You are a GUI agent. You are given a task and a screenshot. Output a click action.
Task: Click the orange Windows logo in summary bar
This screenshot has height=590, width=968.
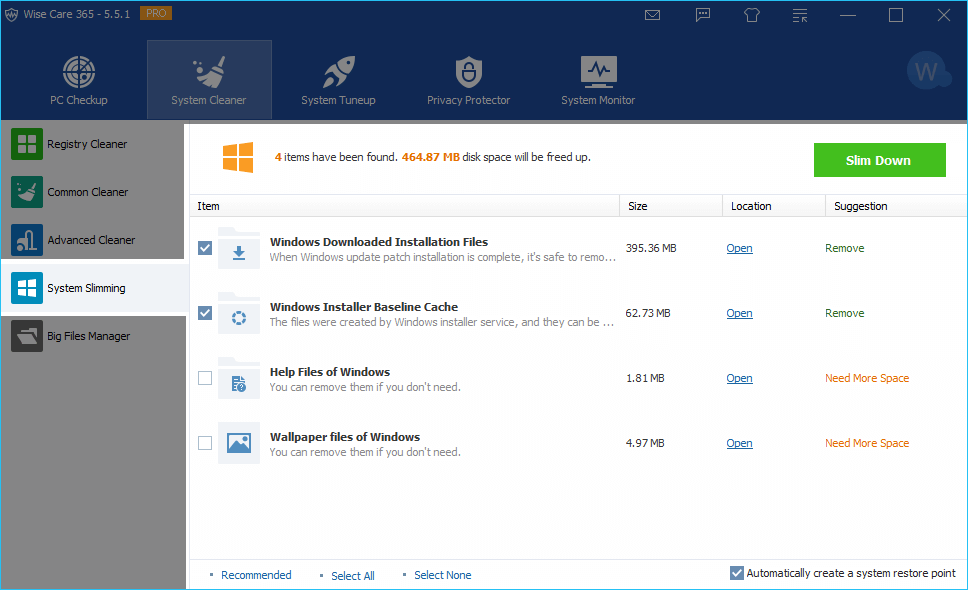(x=238, y=157)
